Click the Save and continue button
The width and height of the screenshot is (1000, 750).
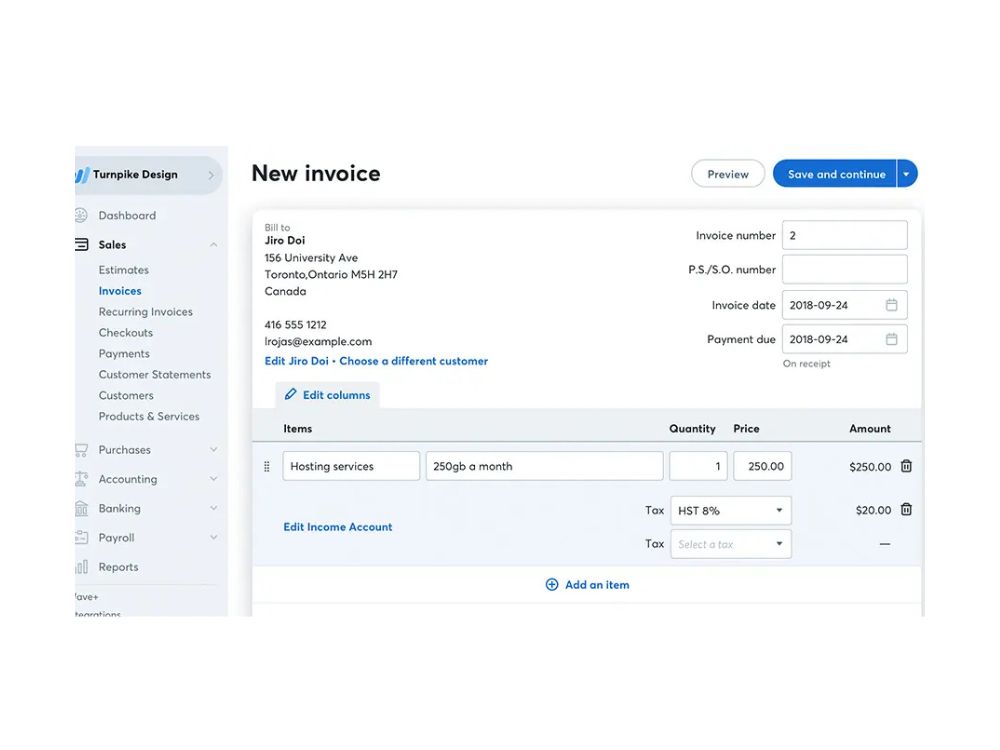pyautogui.click(x=835, y=174)
